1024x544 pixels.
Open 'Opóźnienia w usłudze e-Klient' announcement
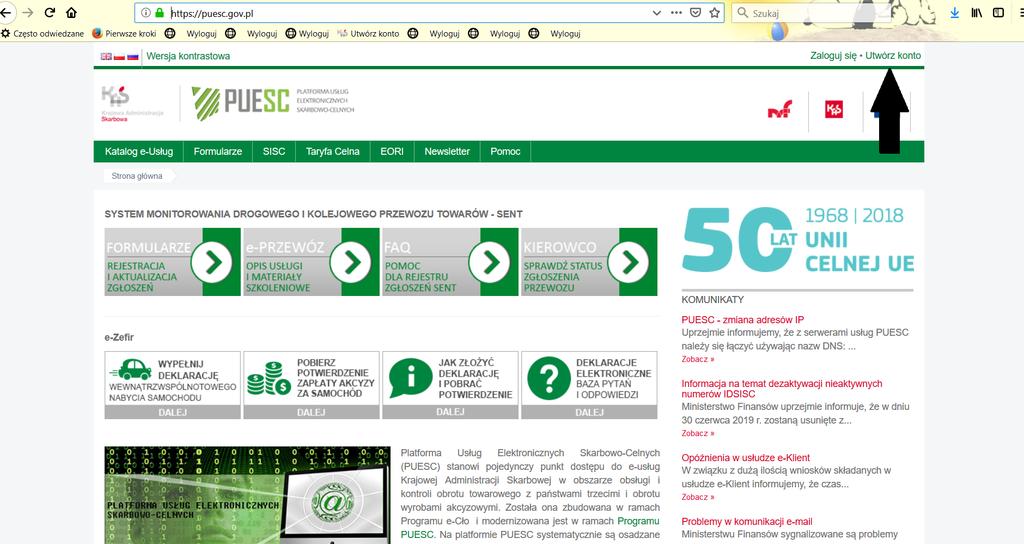coord(745,458)
